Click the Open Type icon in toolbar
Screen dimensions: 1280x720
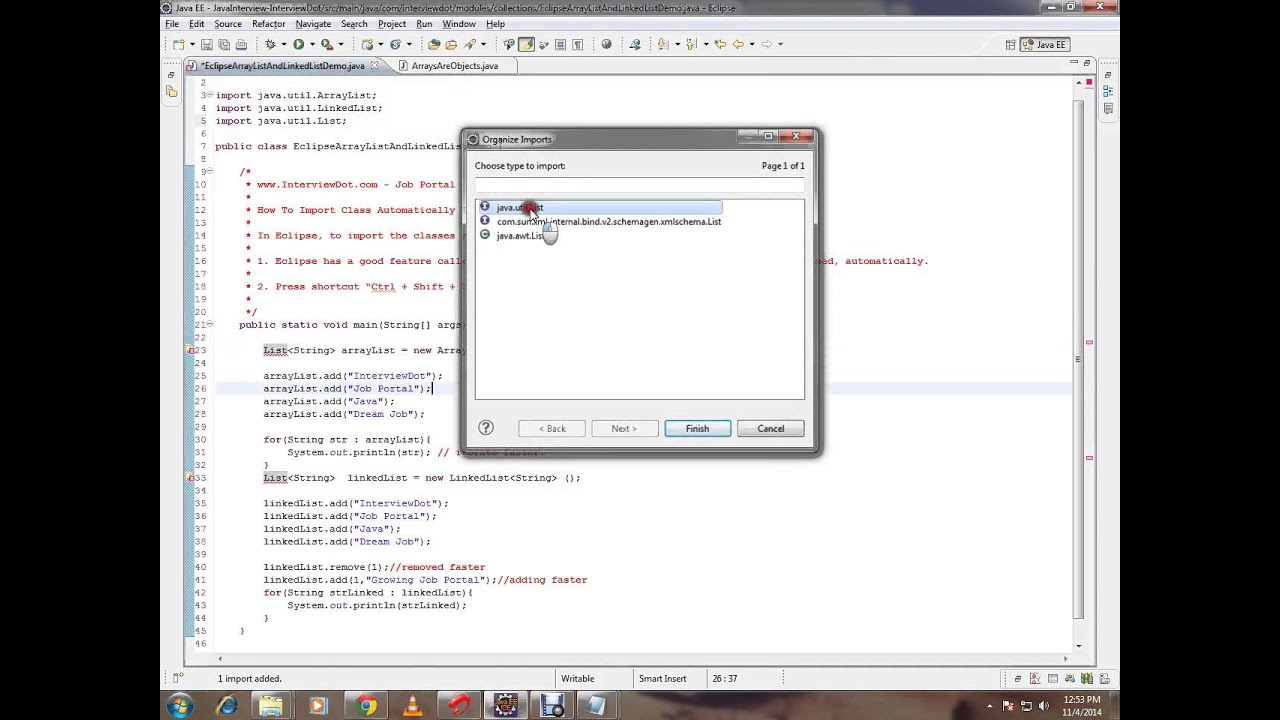pos(434,44)
